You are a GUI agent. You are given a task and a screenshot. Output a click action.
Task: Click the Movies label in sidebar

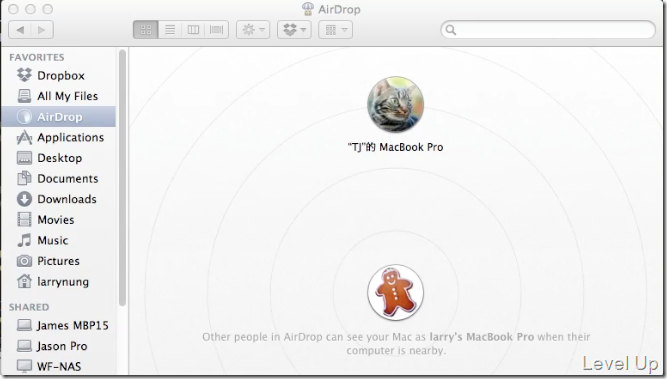(56, 220)
